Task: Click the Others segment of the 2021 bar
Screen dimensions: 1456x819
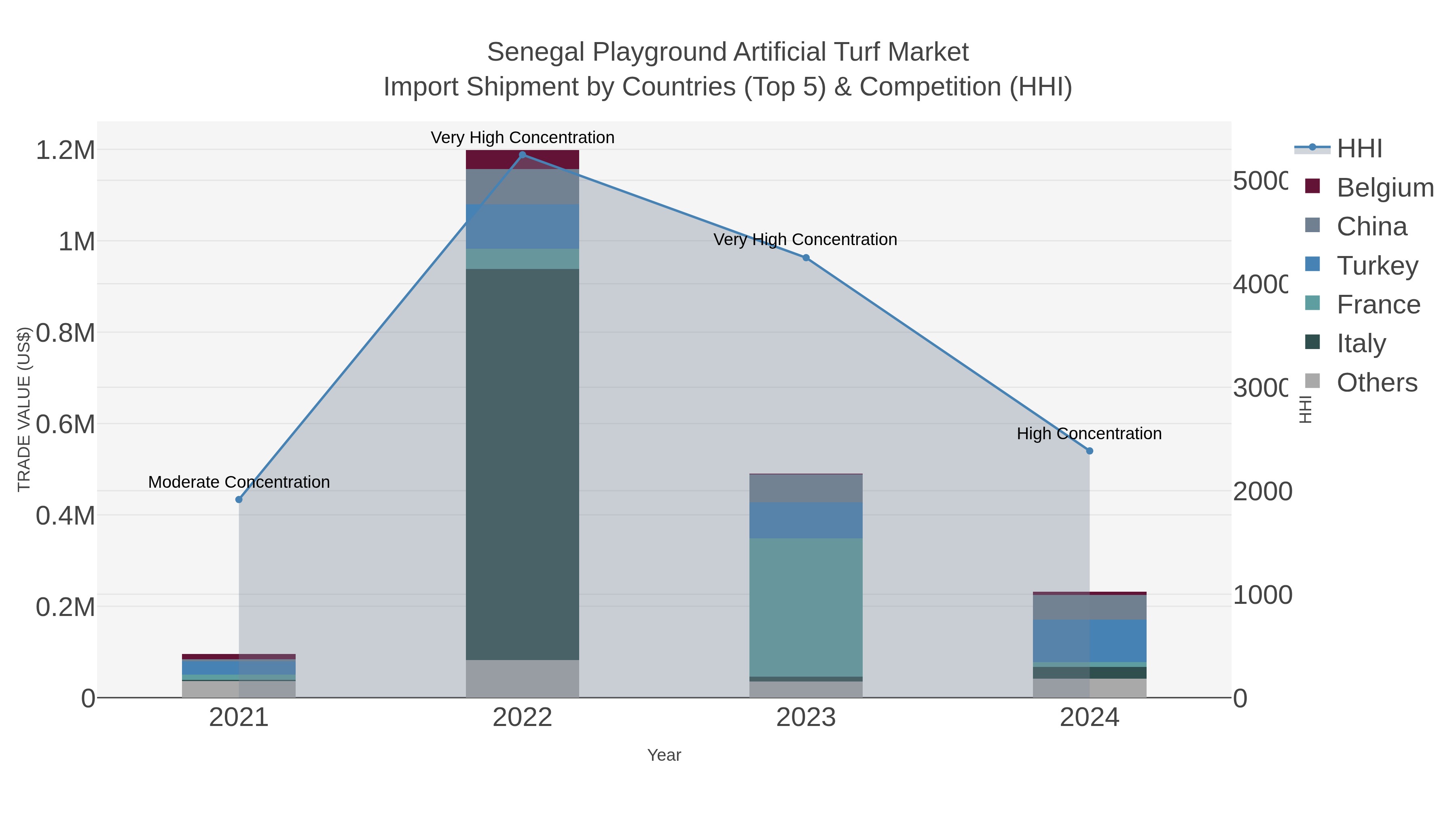Action: pos(239,689)
